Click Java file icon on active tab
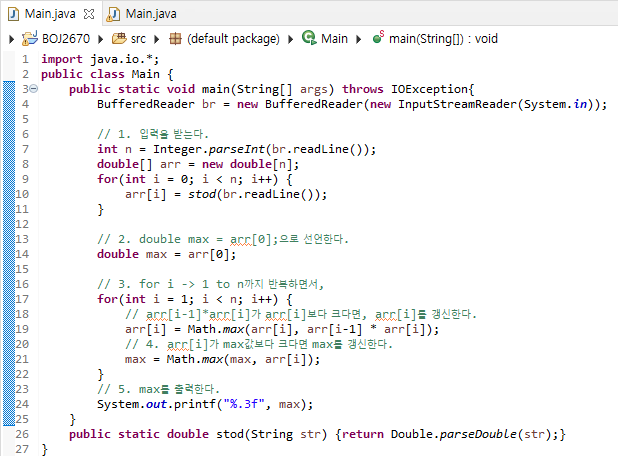 tap(14, 14)
